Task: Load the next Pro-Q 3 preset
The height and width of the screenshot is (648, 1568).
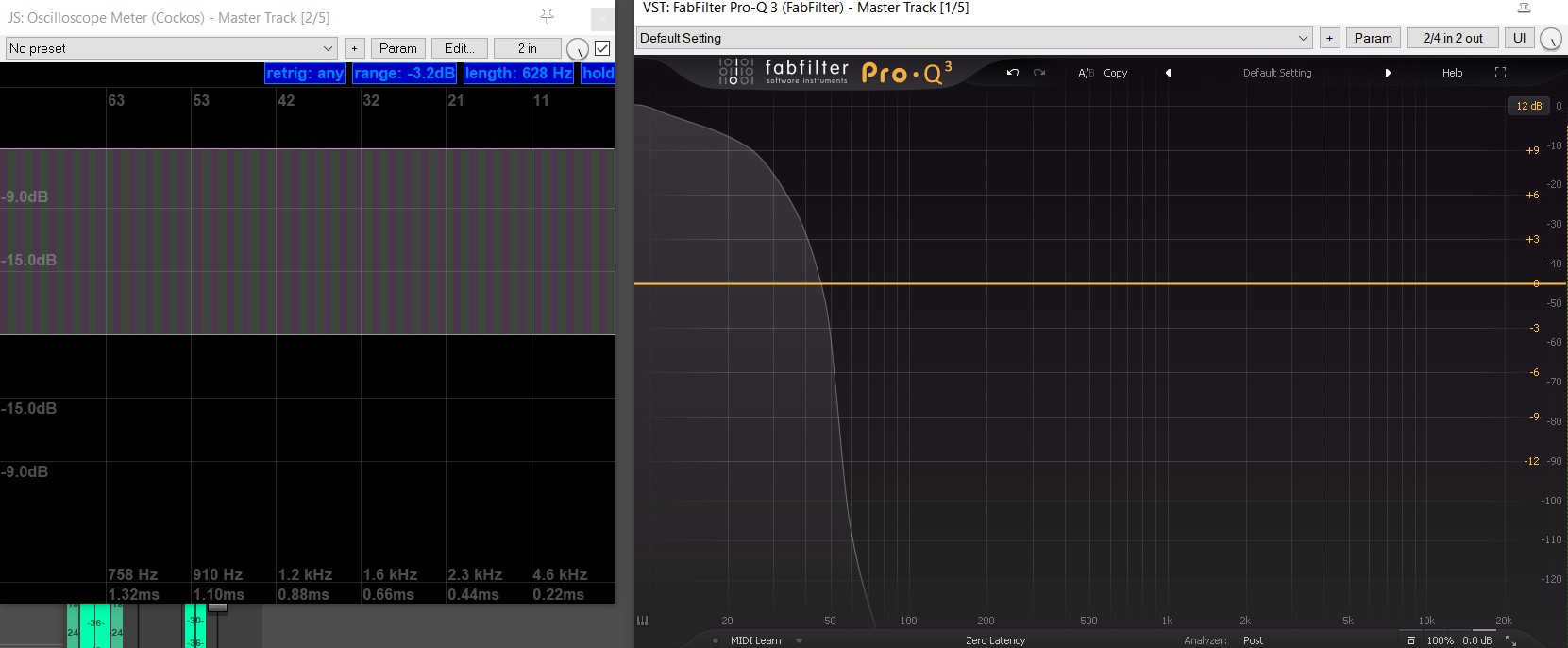Action: point(1388,73)
